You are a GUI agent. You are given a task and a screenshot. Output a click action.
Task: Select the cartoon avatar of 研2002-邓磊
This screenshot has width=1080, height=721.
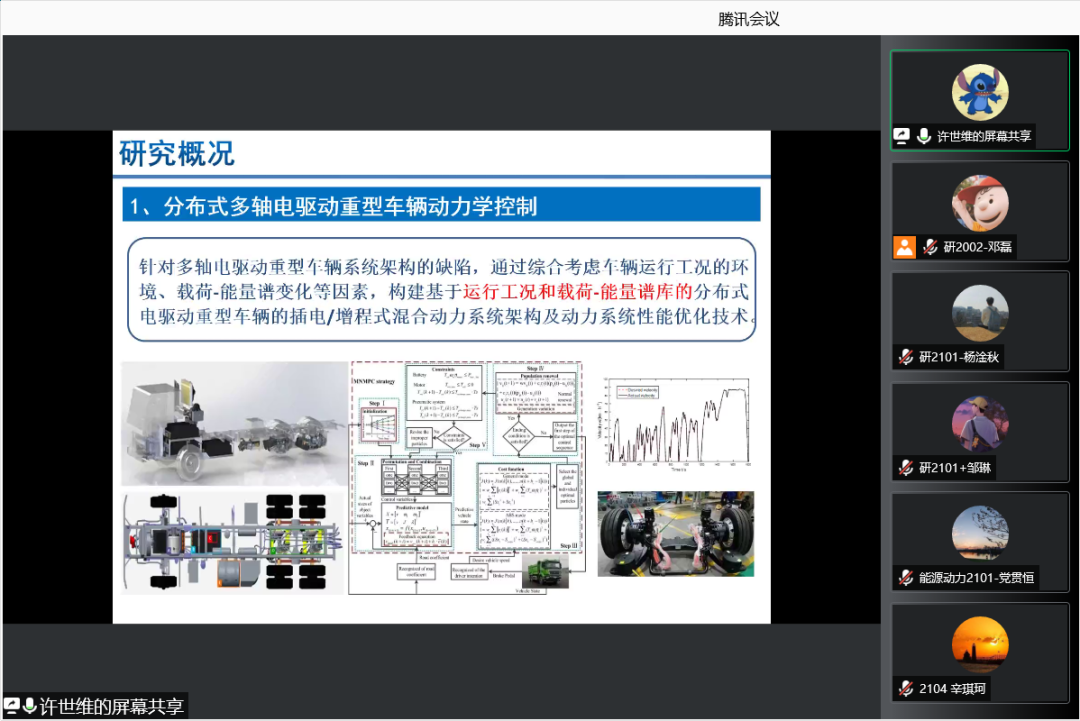point(980,203)
